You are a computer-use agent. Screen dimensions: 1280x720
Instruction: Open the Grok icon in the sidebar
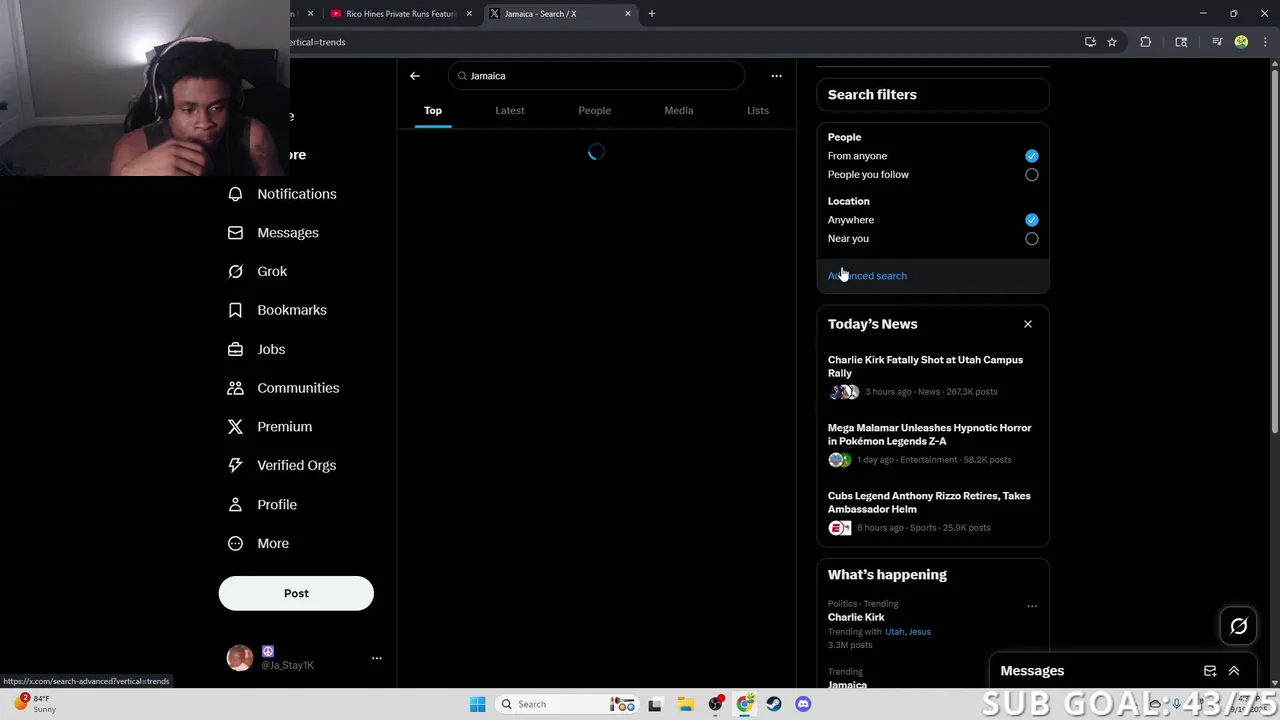coord(235,271)
